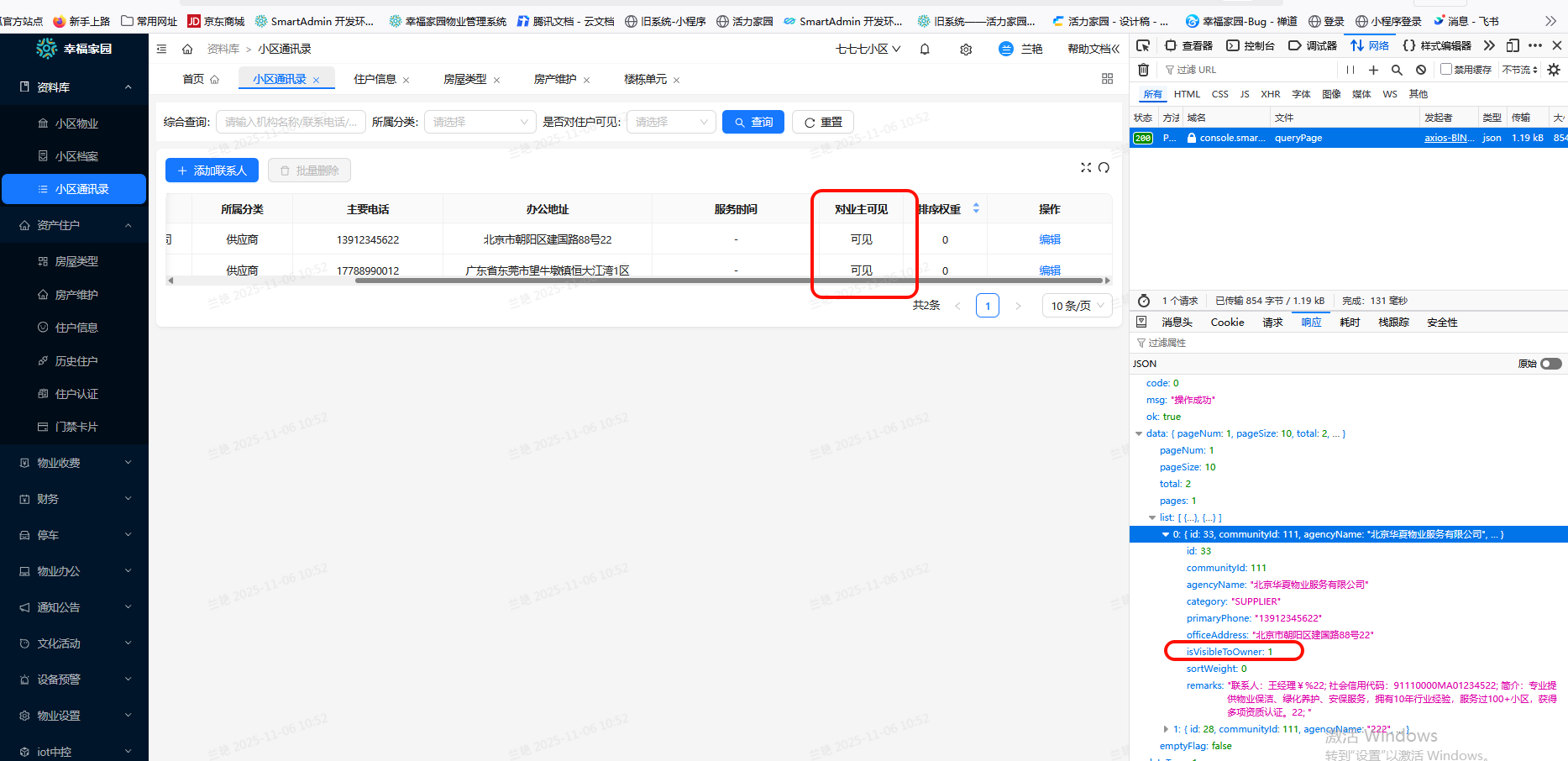Open the 所属分类 dropdown
1568x761 pixels.
(480, 122)
